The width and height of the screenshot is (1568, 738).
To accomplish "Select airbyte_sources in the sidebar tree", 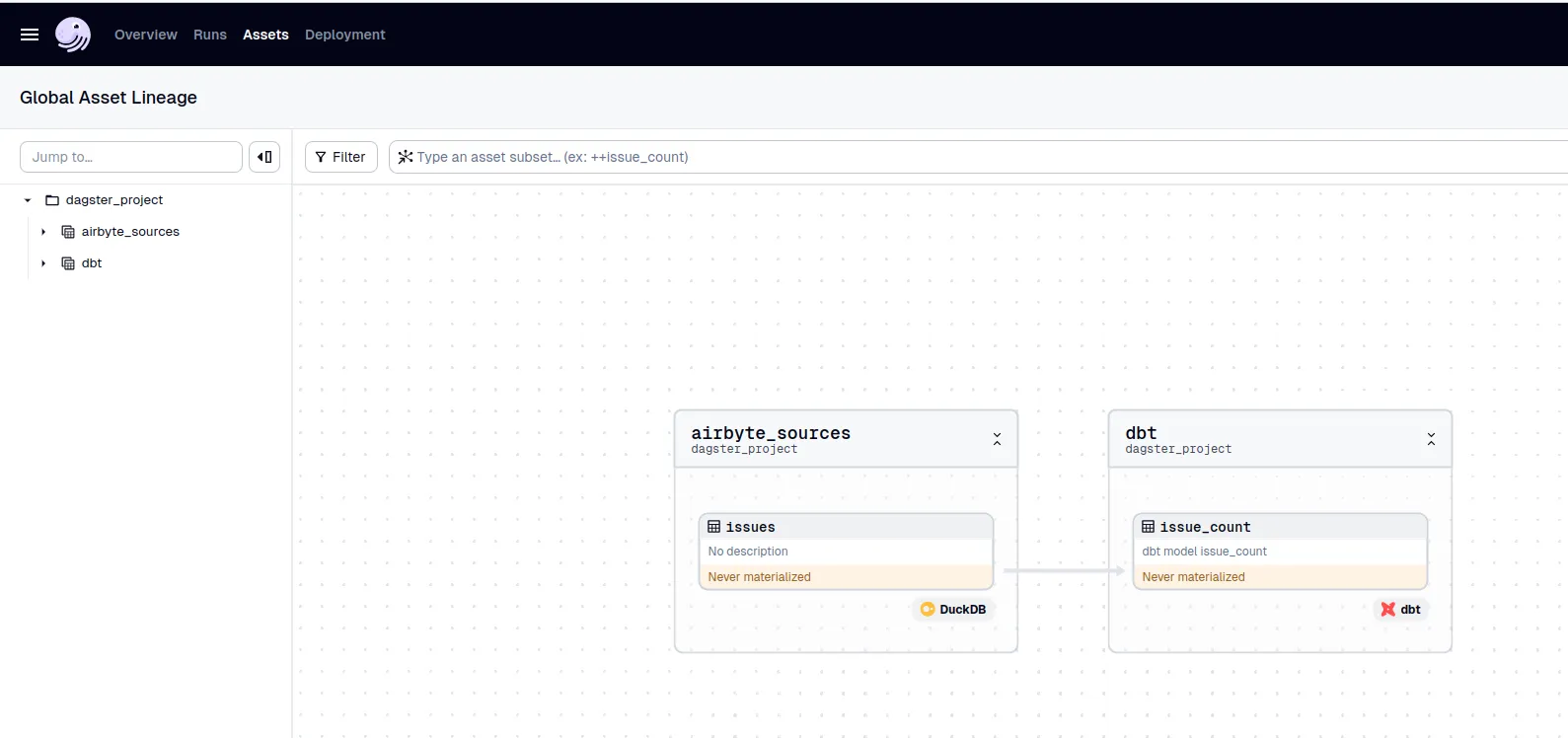I will pos(130,232).
